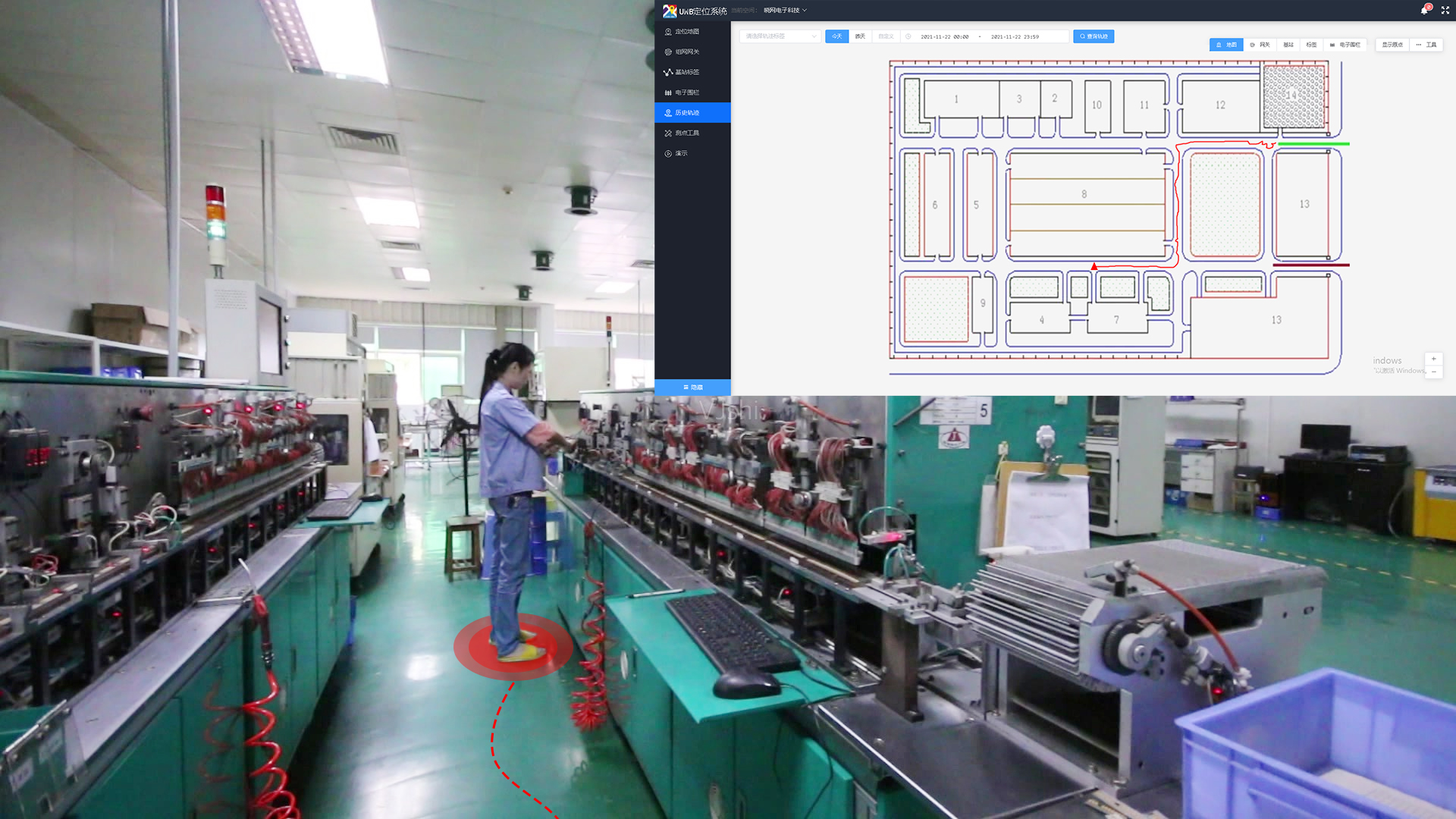Click the map zoom in plus button
1456x819 pixels.
click(x=1433, y=359)
